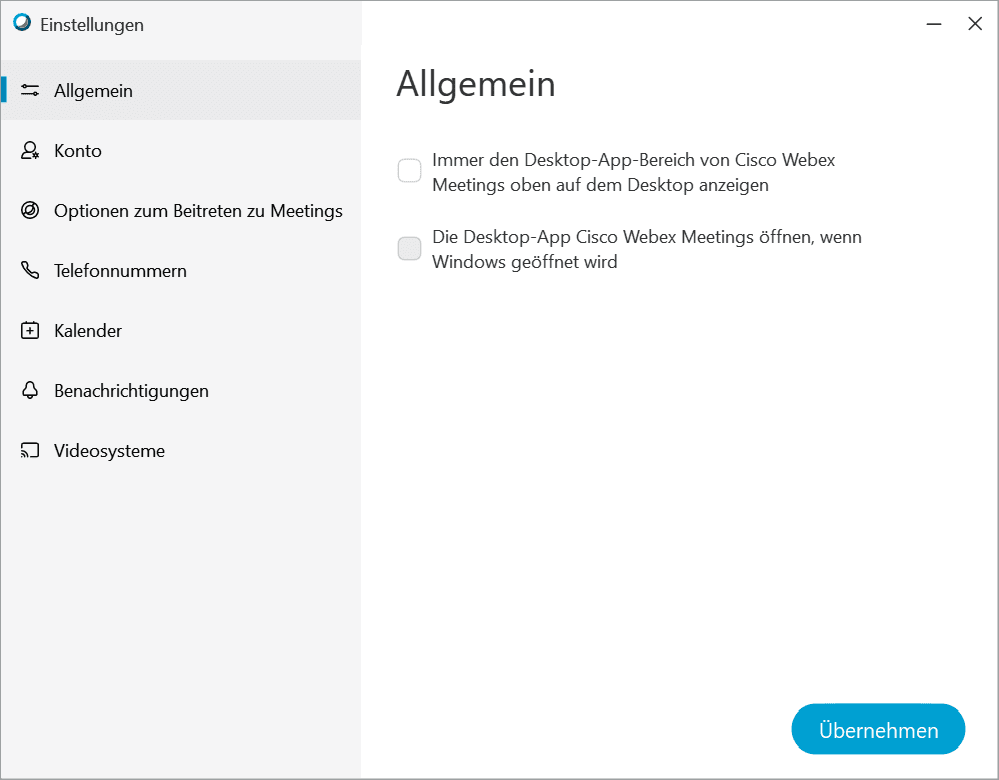This screenshot has width=999, height=780.
Task: Click the Übernehmen button
Action: pyautogui.click(x=878, y=729)
